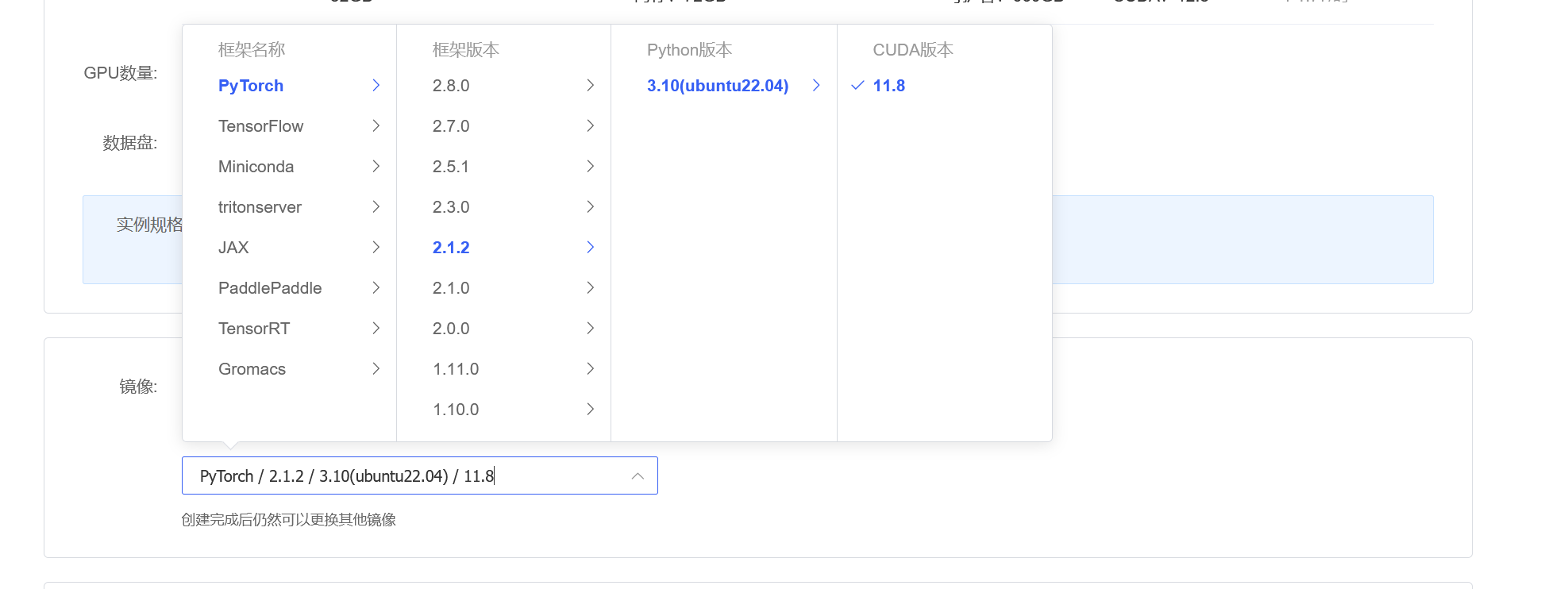Expand the PaddlePaddle framework option
The height and width of the screenshot is (589, 1568).
(x=270, y=288)
